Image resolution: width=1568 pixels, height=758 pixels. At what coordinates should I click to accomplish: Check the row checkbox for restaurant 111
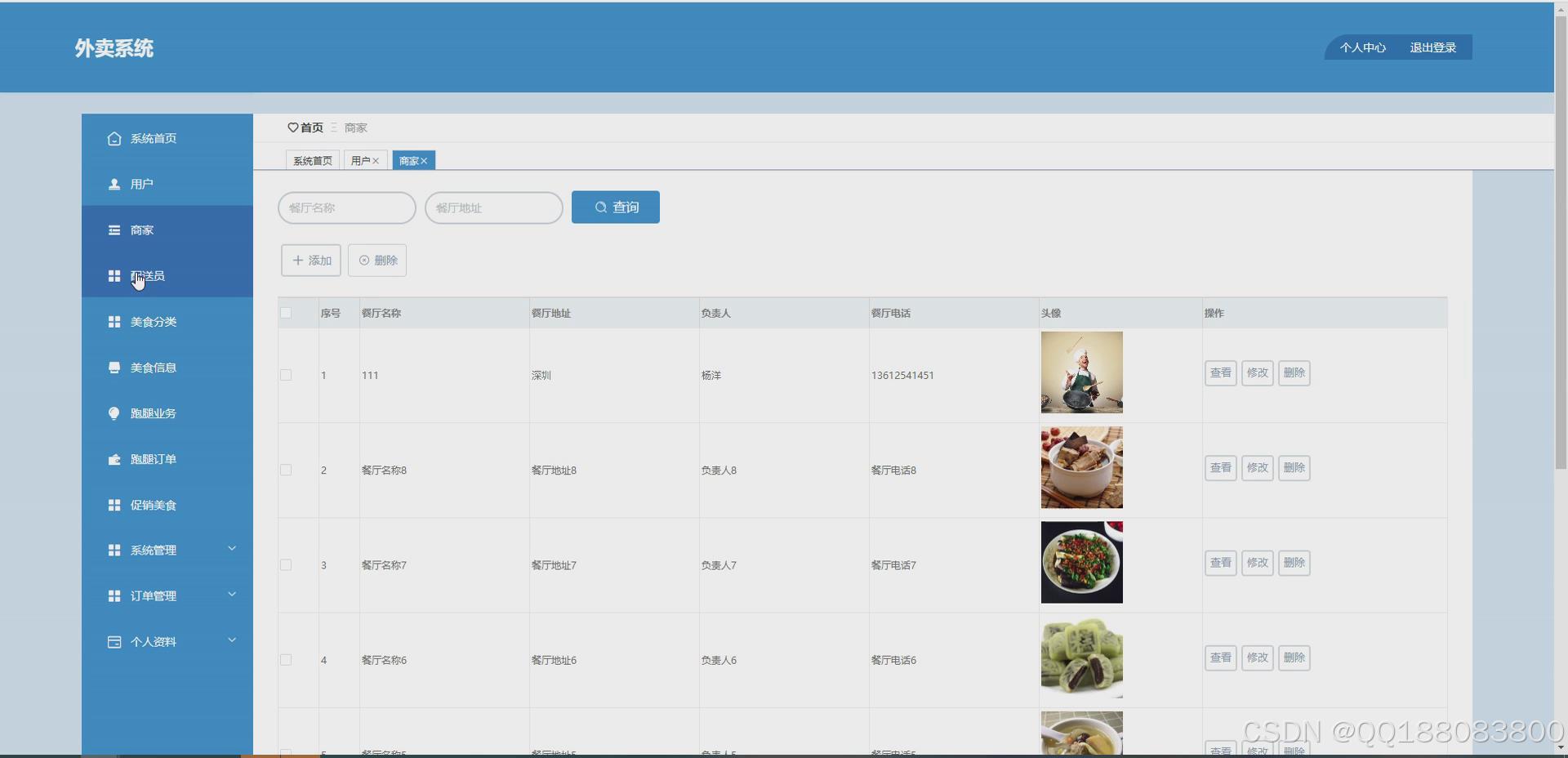(x=285, y=375)
